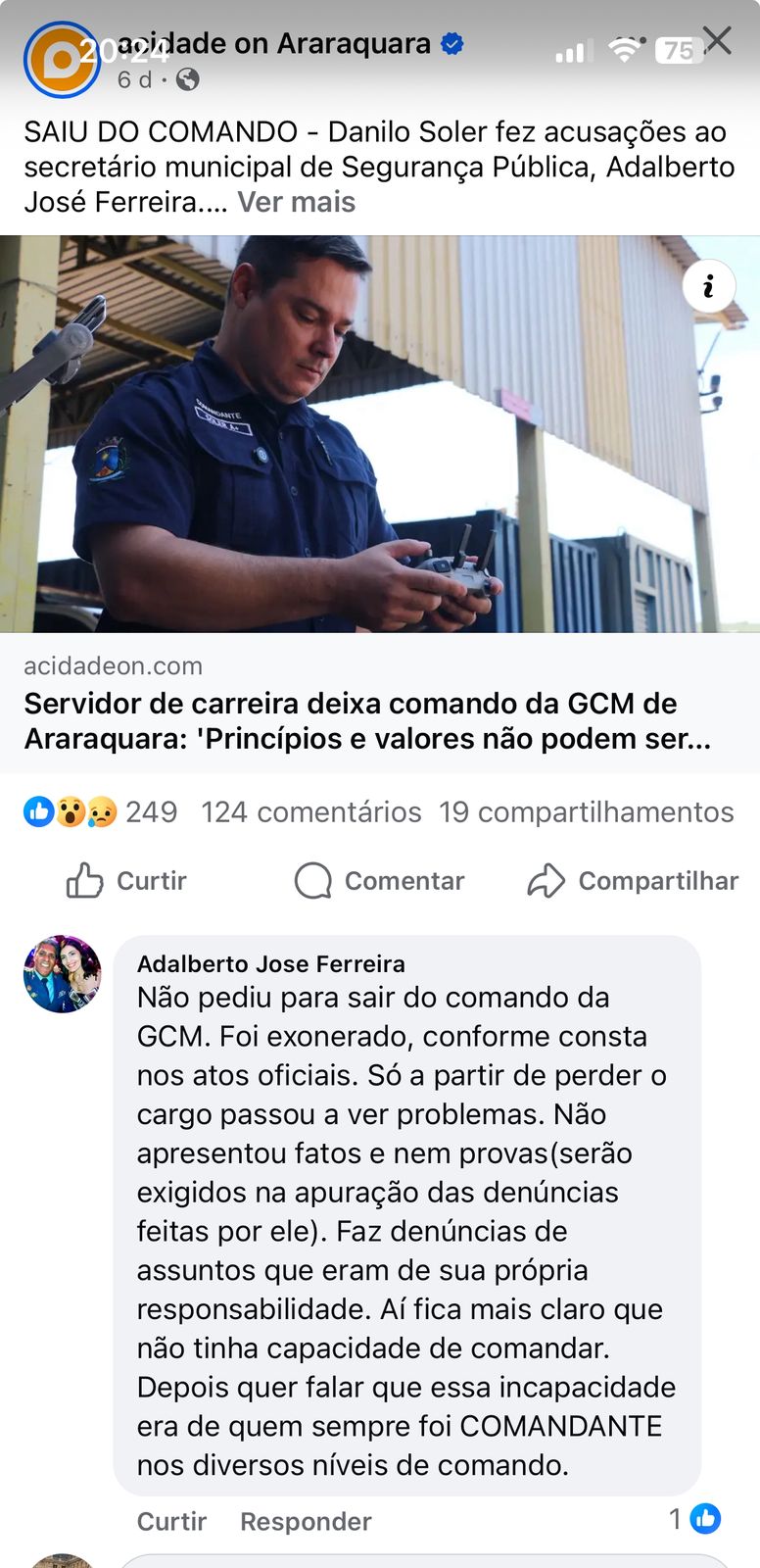The image size is (760, 1568).
Task: Click the blue verified badge beside page name
Action: coord(451,44)
